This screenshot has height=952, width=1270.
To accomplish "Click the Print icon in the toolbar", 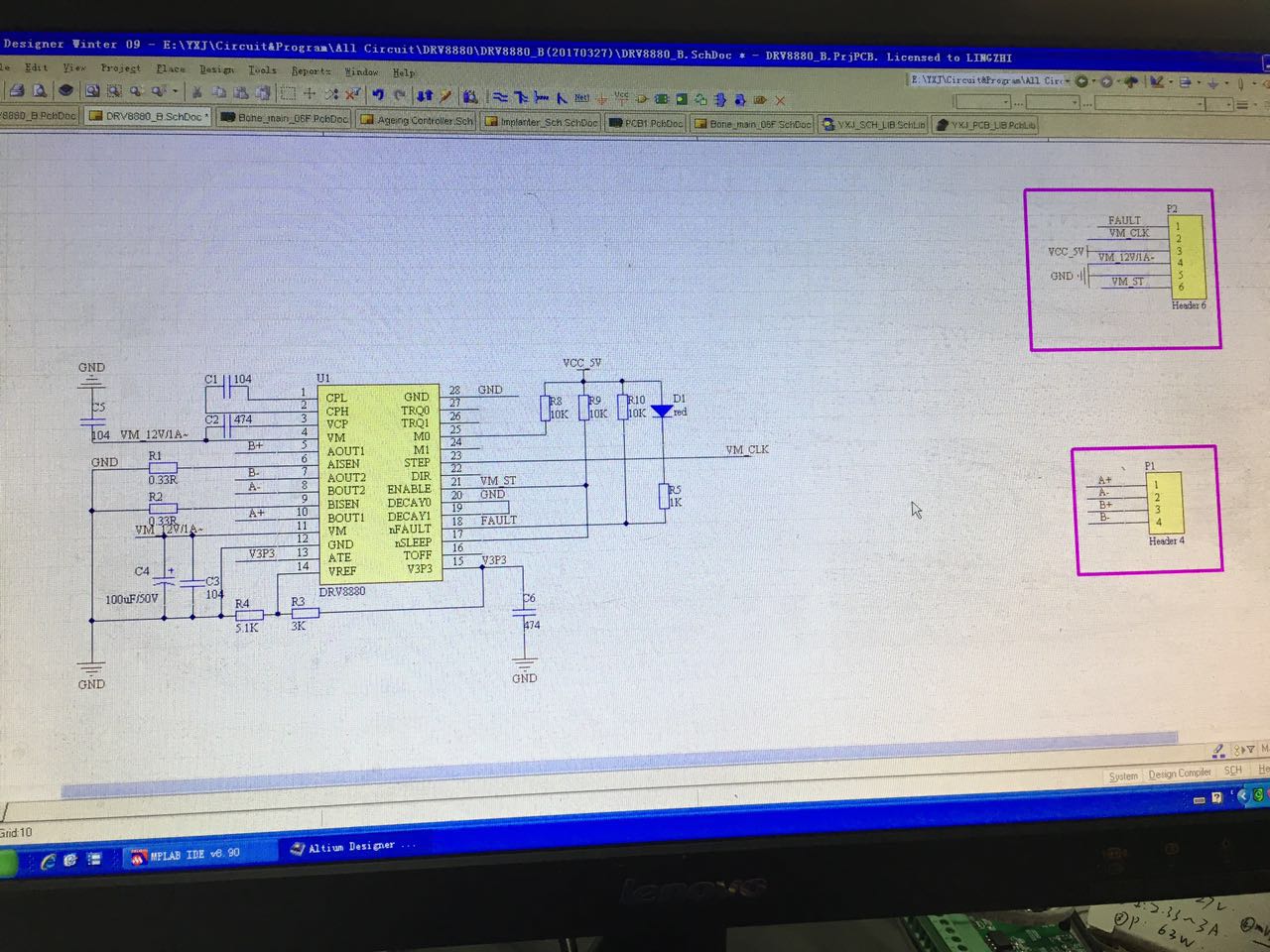I will point(17,91).
